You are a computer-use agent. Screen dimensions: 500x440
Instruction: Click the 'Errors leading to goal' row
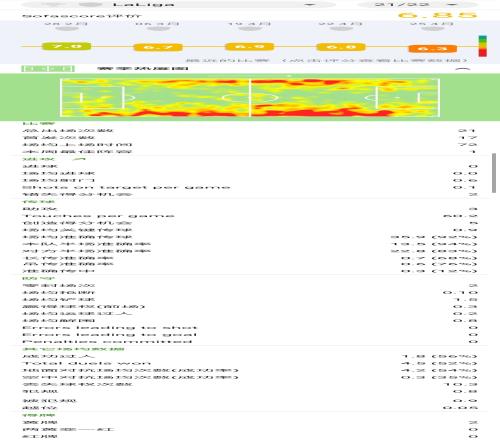(x=250, y=335)
